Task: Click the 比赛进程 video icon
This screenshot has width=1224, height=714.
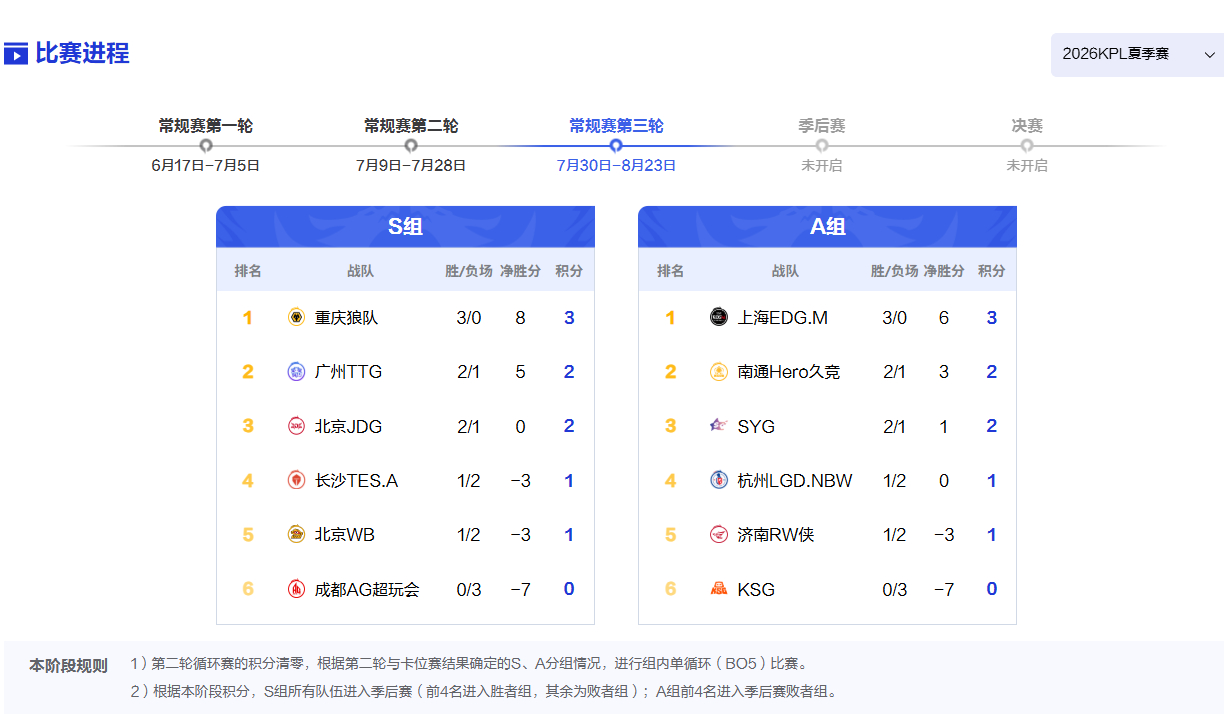Action: pos(16,54)
